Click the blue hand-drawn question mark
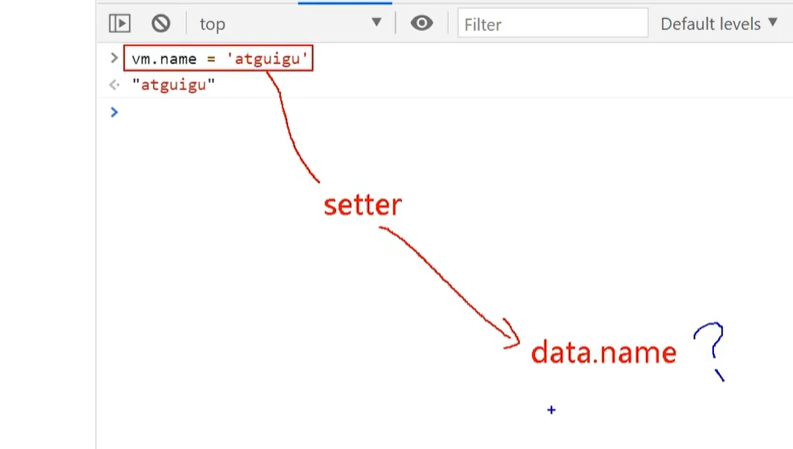 711,347
